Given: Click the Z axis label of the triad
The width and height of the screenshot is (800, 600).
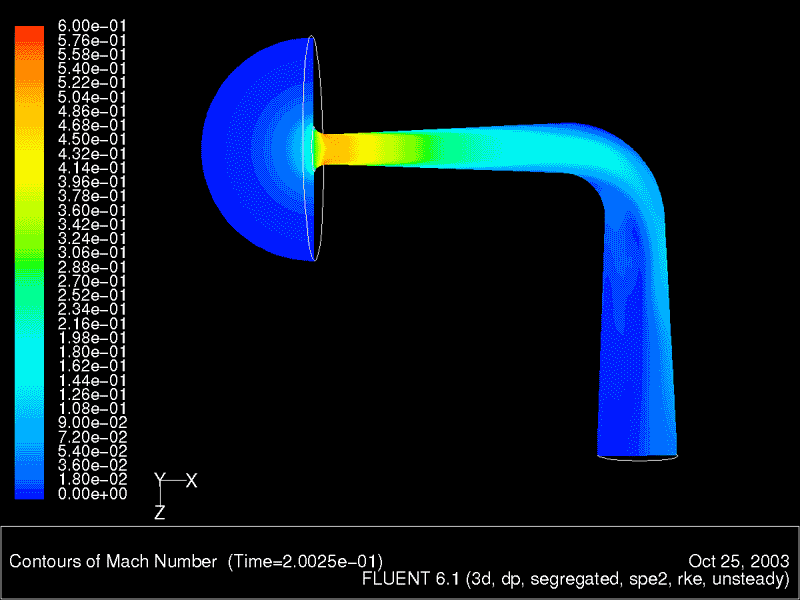Looking at the screenshot, I should pos(160,512).
